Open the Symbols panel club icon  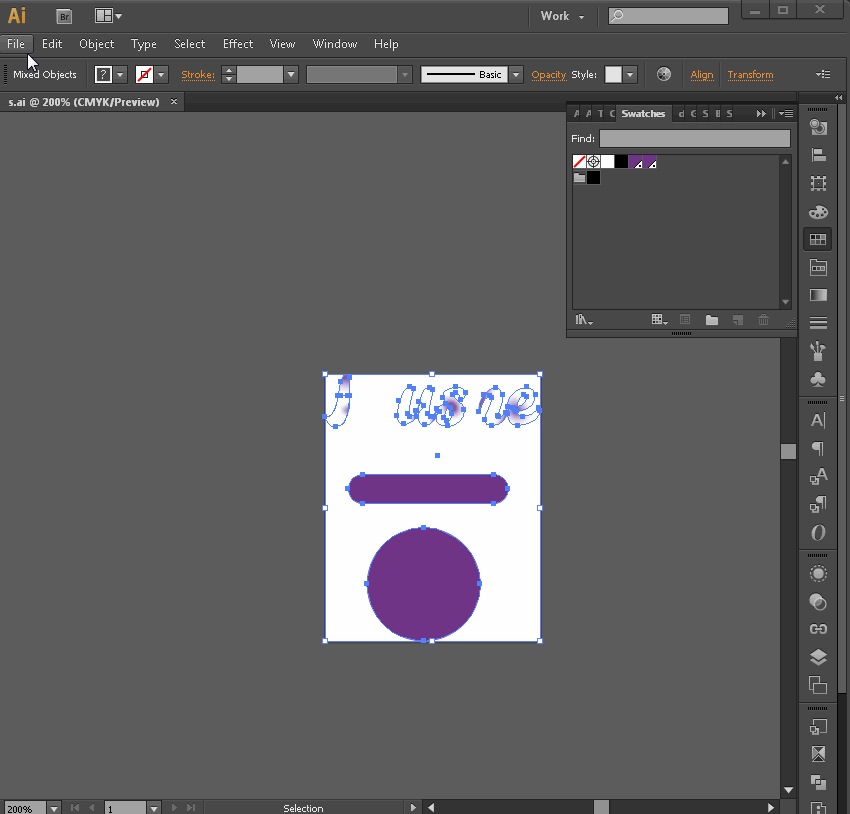tap(818, 380)
